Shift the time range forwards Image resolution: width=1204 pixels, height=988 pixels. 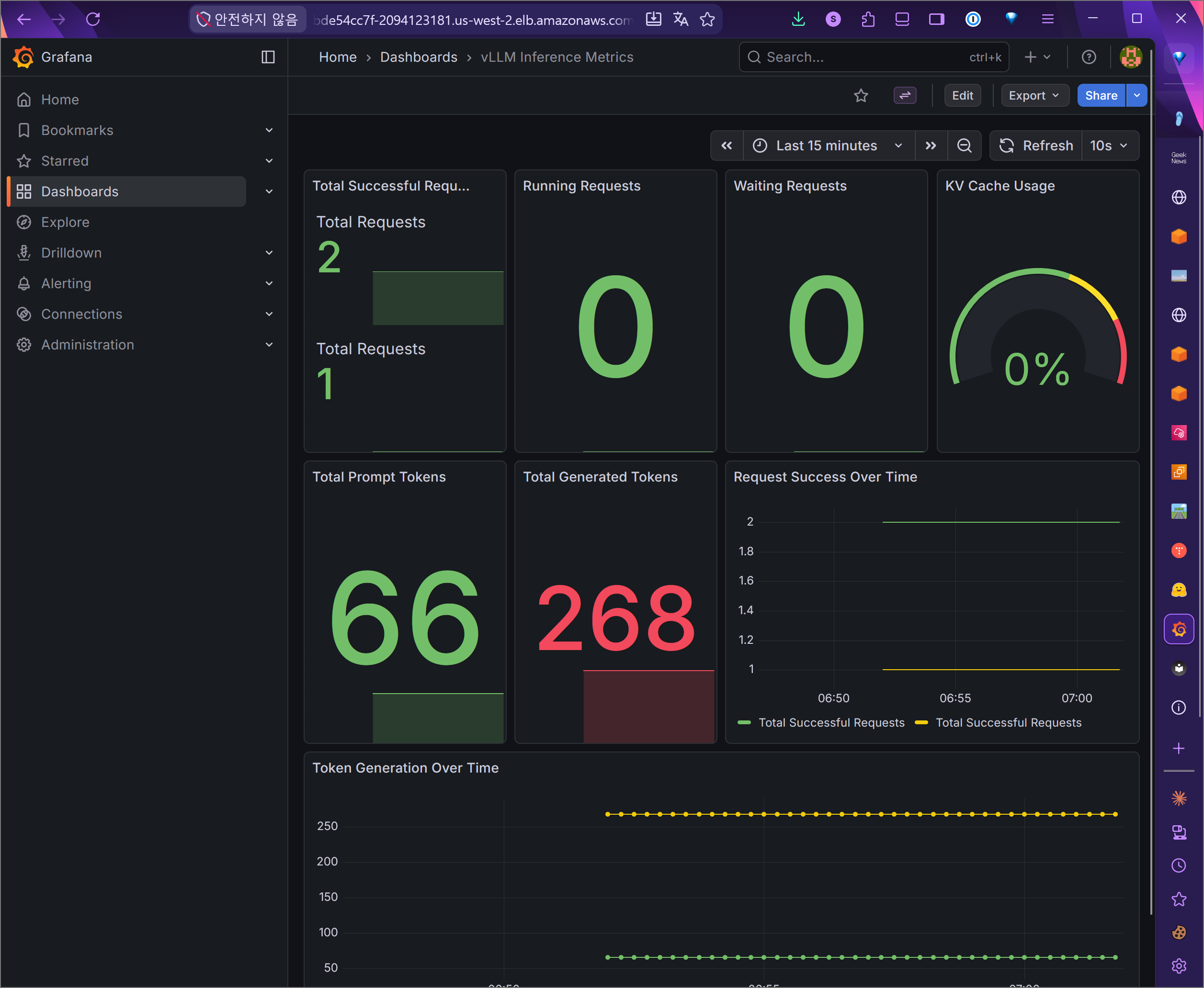931,146
